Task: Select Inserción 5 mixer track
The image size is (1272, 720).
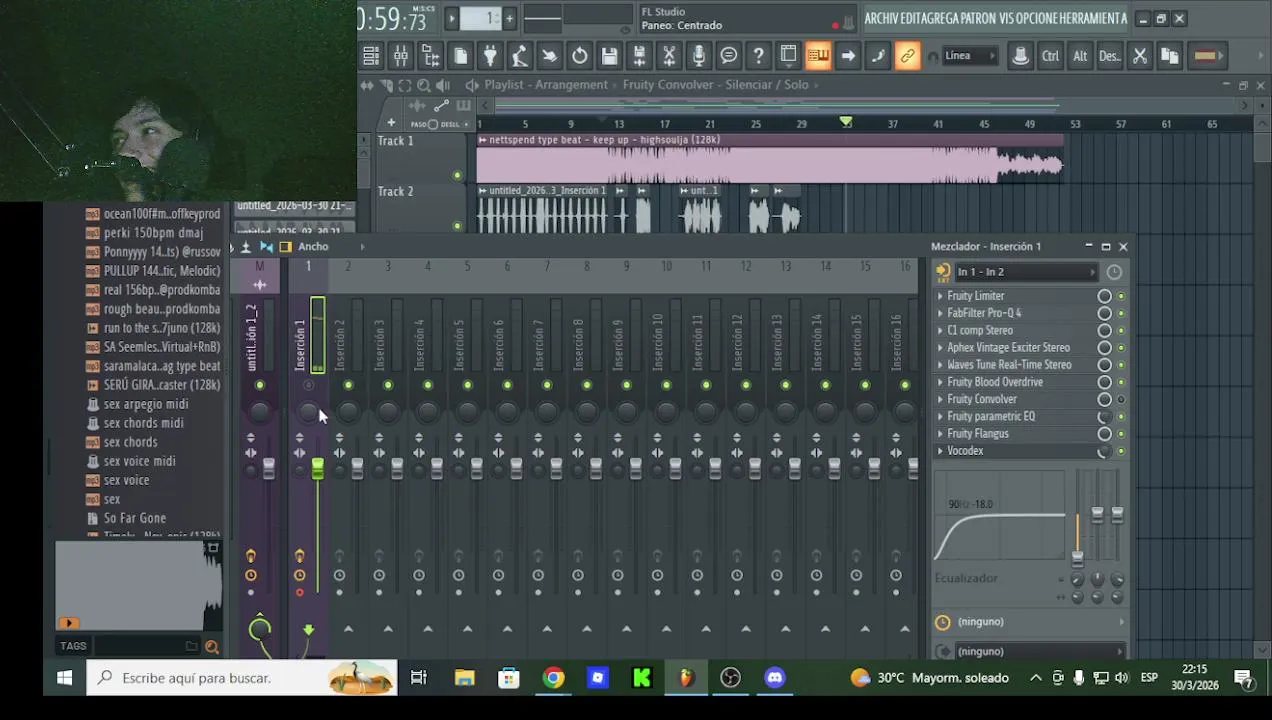Action: [467, 330]
